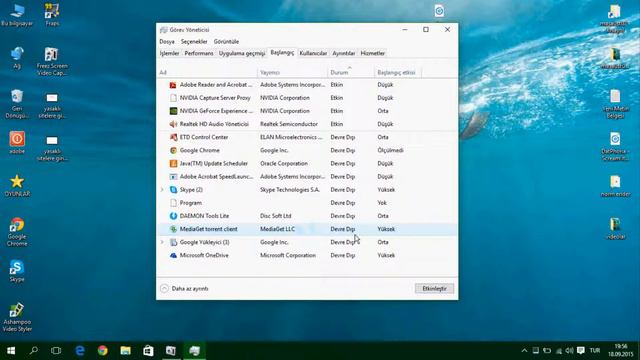Image resolution: width=640 pixels, height=360 pixels.
Task: Click the NVIDIA GeForce Experience icon
Action: click(x=173, y=111)
